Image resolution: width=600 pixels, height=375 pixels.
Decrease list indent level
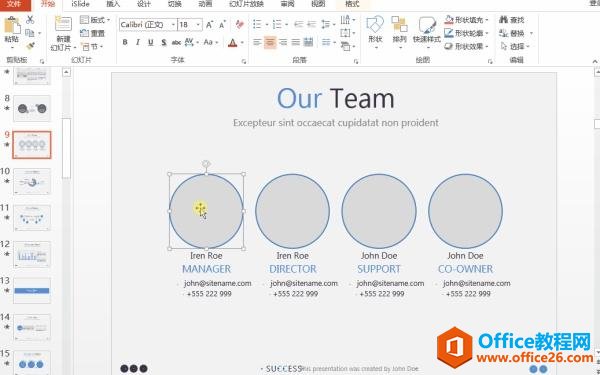298,25
